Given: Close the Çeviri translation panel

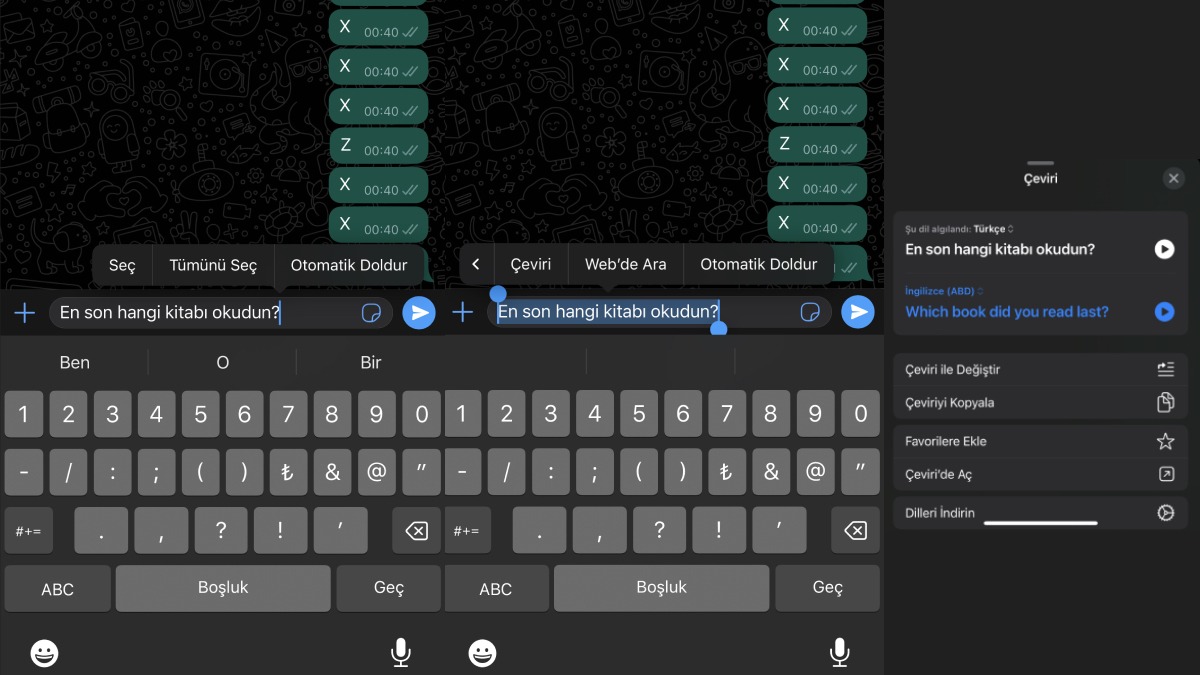Looking at the screenshot, I should pos(1174,178).
